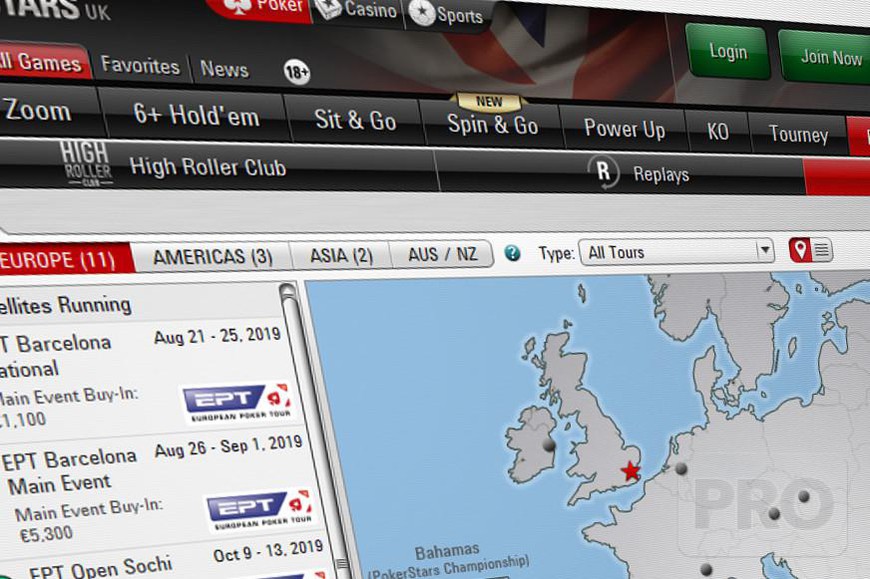Click the green Login button
The width and height of the screenshot is (870, 579).
tap(728, 52)
